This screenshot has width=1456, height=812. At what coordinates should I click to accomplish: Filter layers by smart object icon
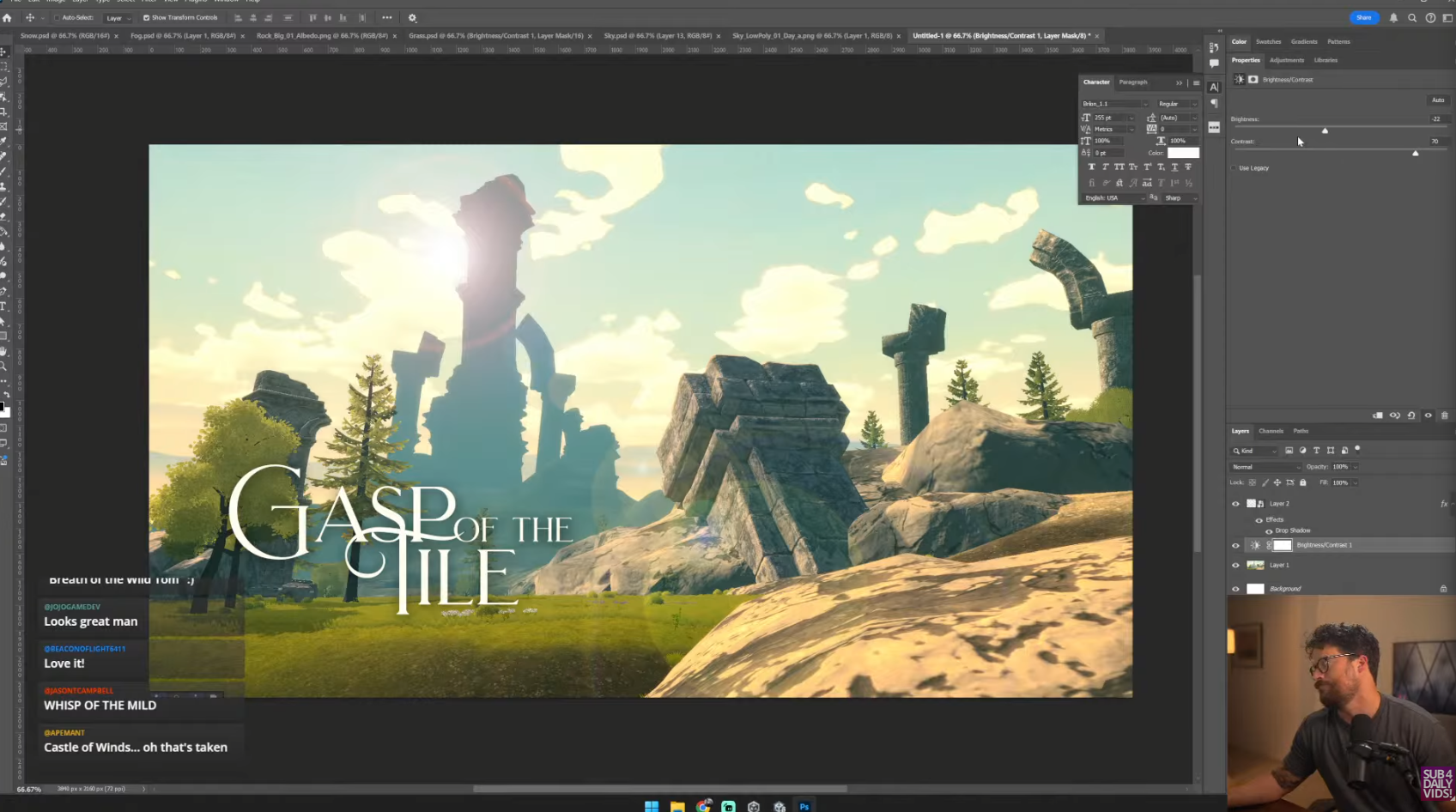pos(1344,450)
